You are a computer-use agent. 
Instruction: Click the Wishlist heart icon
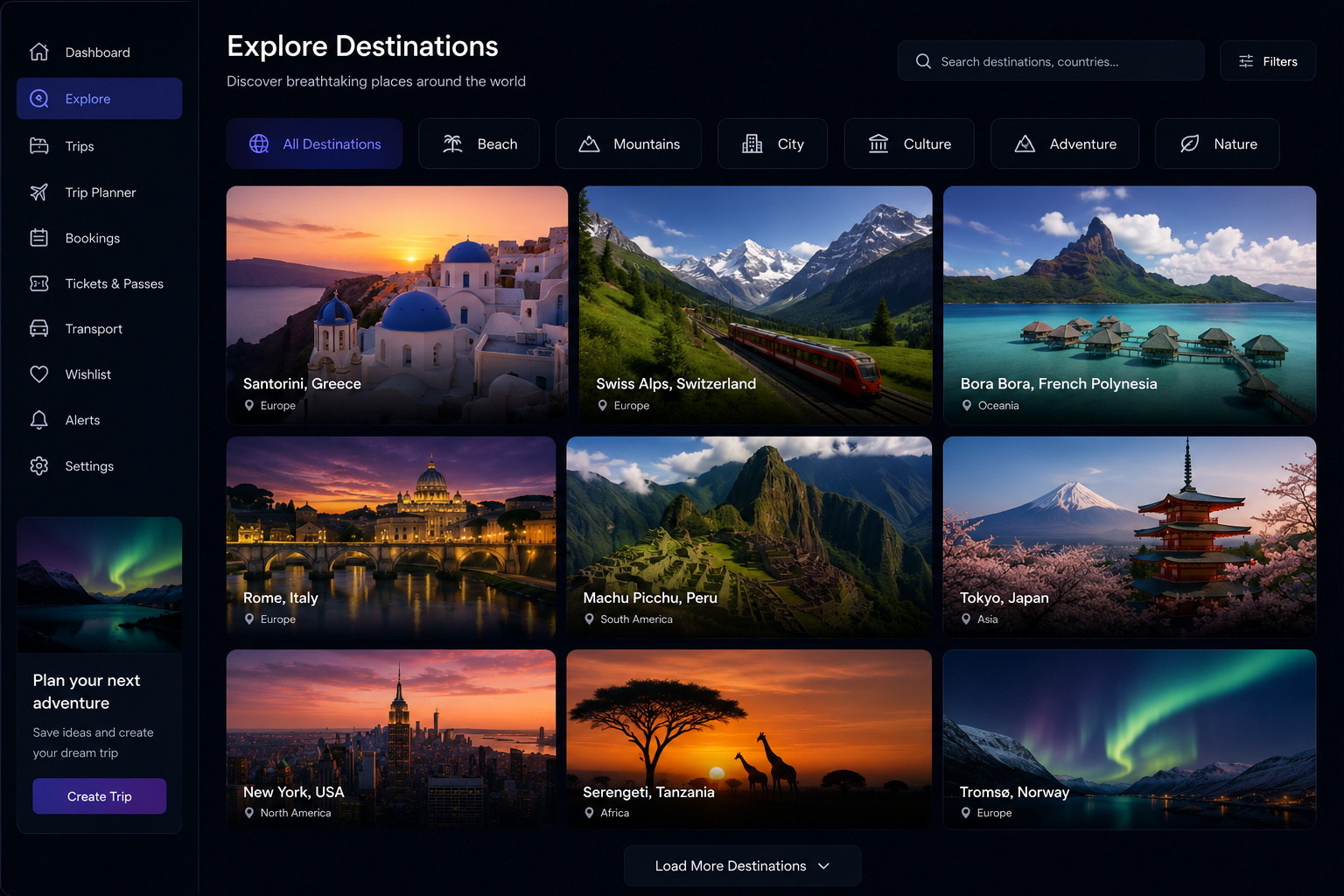(x=39, y=374)
